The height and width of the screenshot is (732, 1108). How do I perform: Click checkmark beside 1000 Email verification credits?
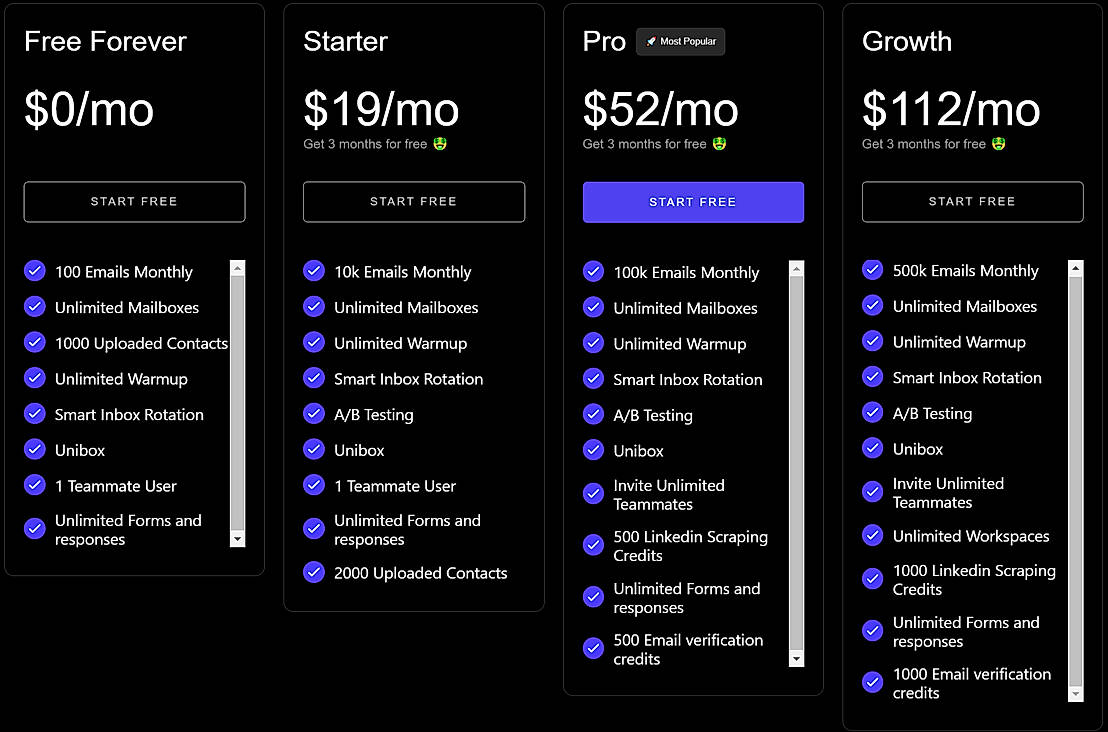[872, 683]
